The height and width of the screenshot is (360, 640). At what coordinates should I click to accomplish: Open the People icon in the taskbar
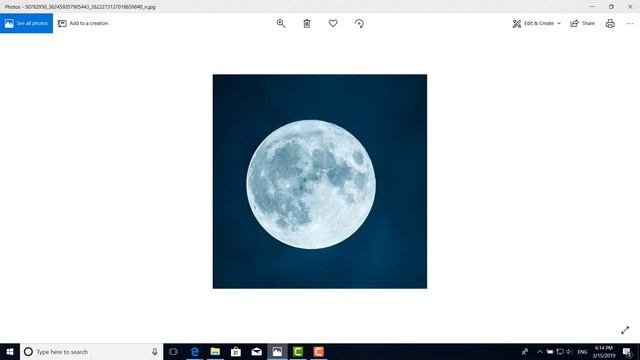(x=525, y=351)
